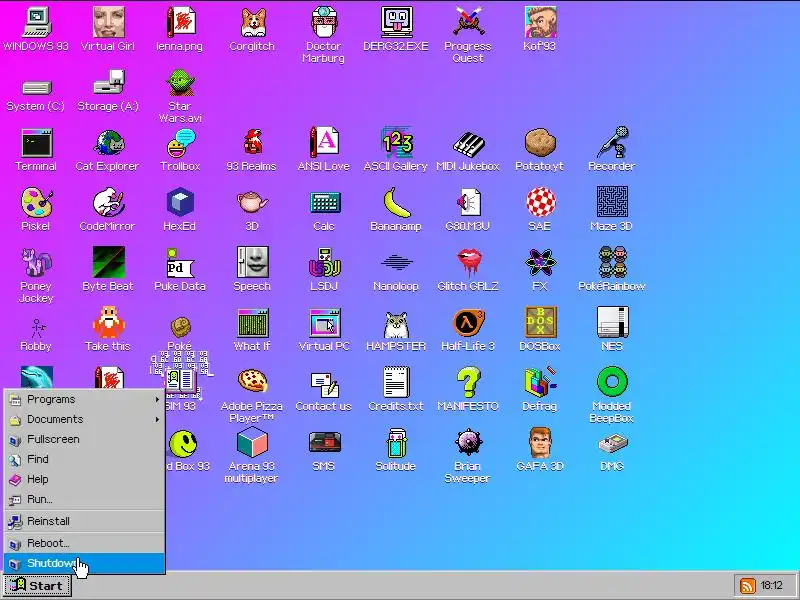Launch the Recorder microphone icon

pyautogui.click(x=612, y=143)
